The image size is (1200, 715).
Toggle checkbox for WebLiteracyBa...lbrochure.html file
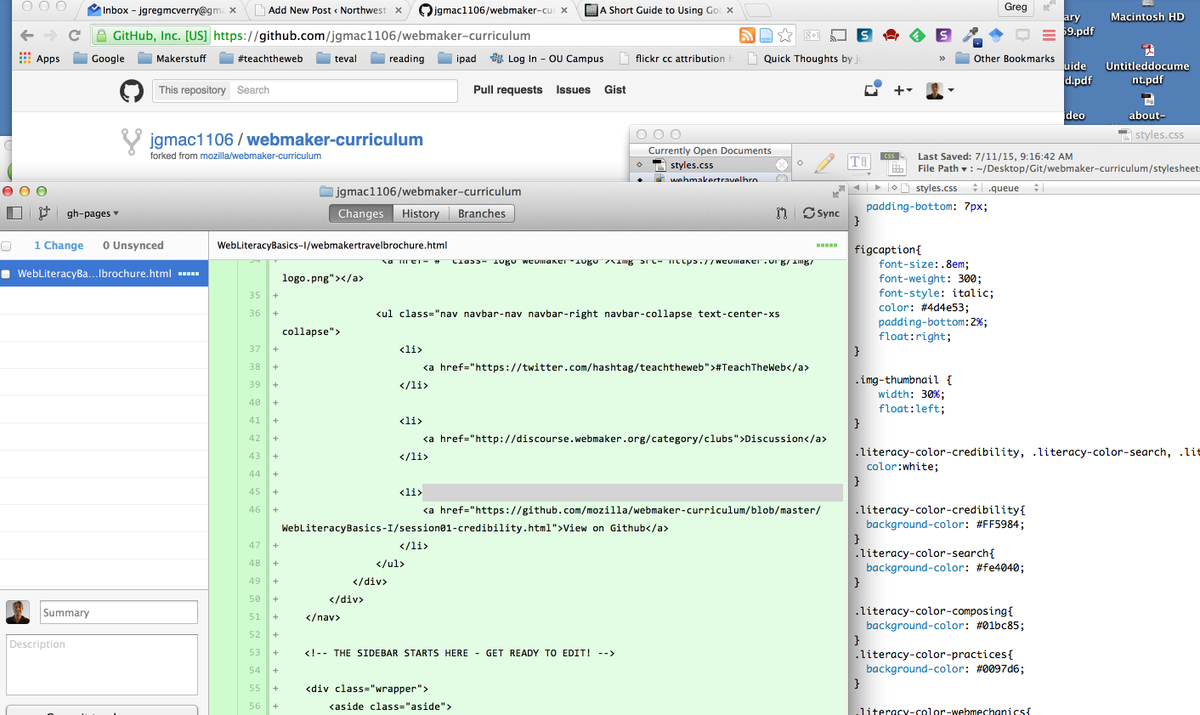coord(7,274)
